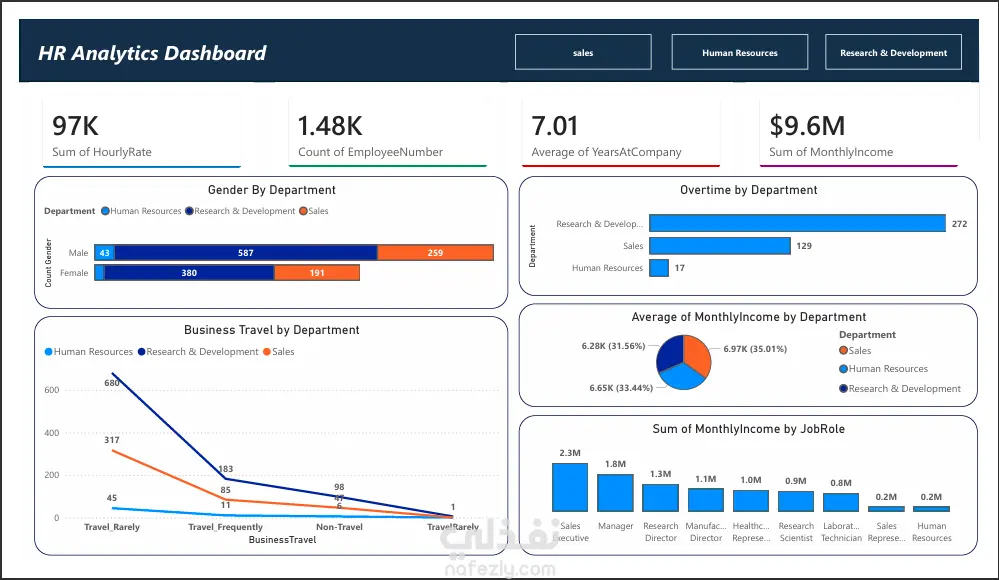Select the Human Resources filter button
This screenshot has height=580, width=999.
[x=740, y=52]
